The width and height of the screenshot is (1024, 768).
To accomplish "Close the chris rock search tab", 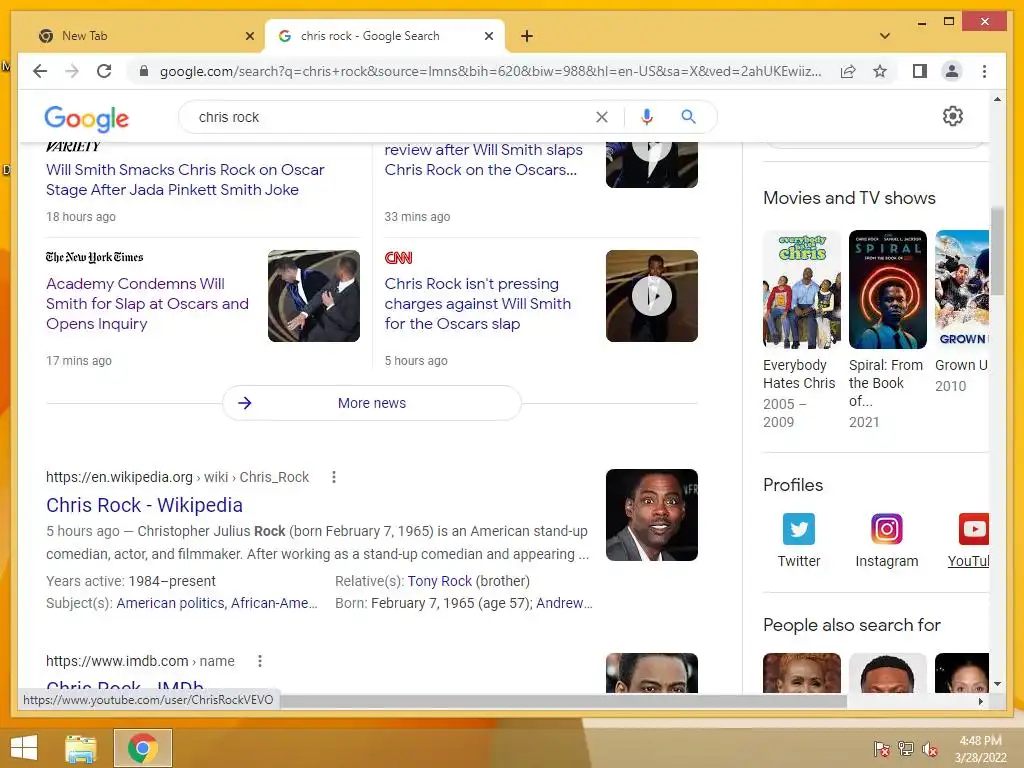I will (x=488, y=36).
